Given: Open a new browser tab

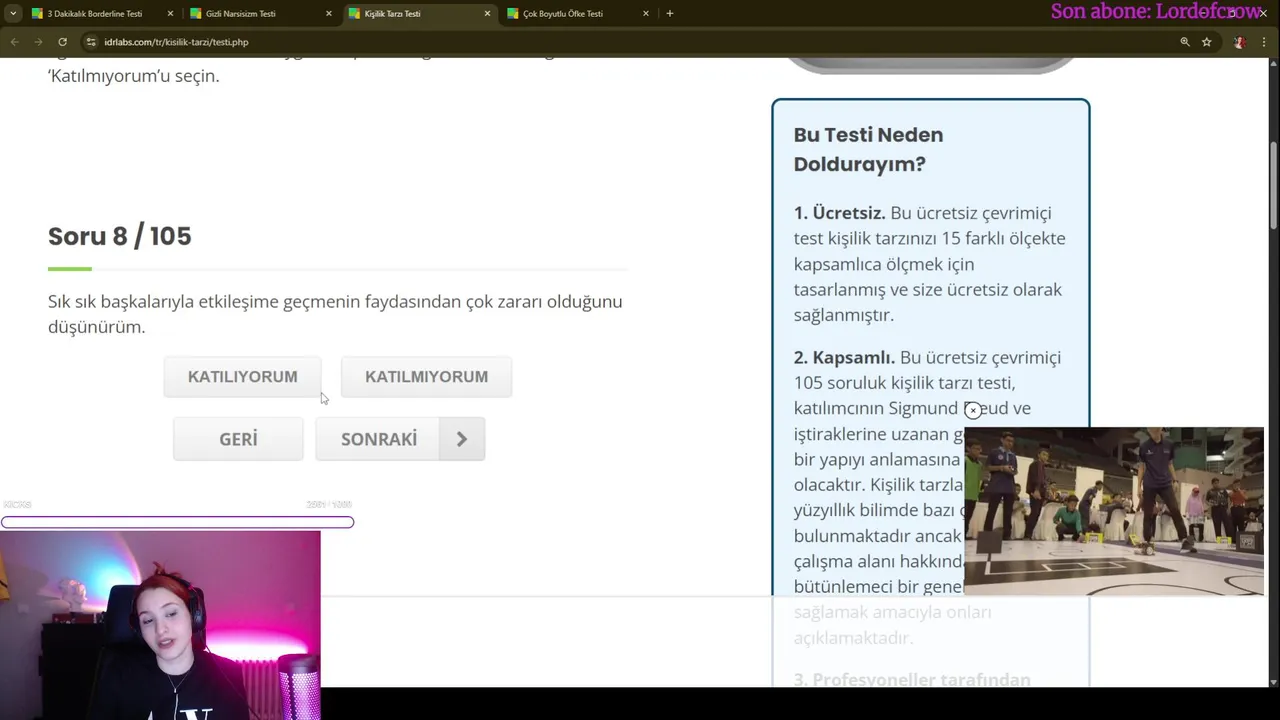Looking at the screenshot, I should 669,14.
